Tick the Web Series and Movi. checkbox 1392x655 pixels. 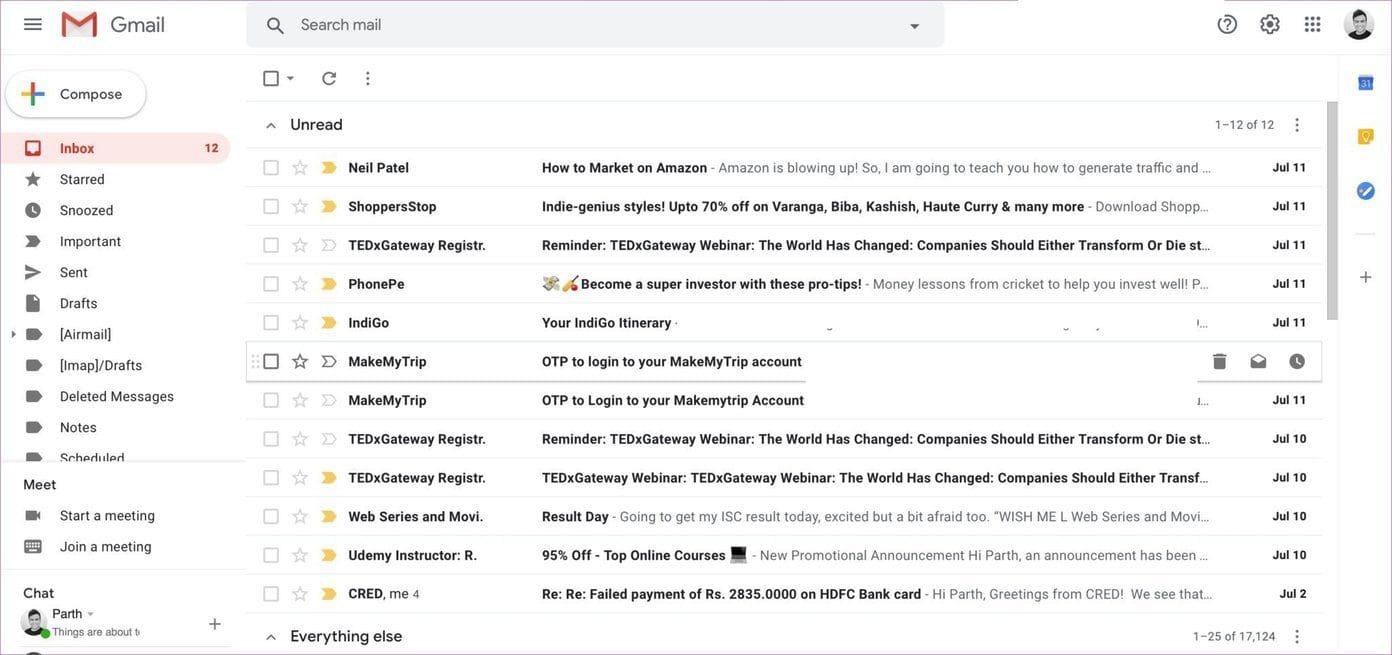click(271, 517)
